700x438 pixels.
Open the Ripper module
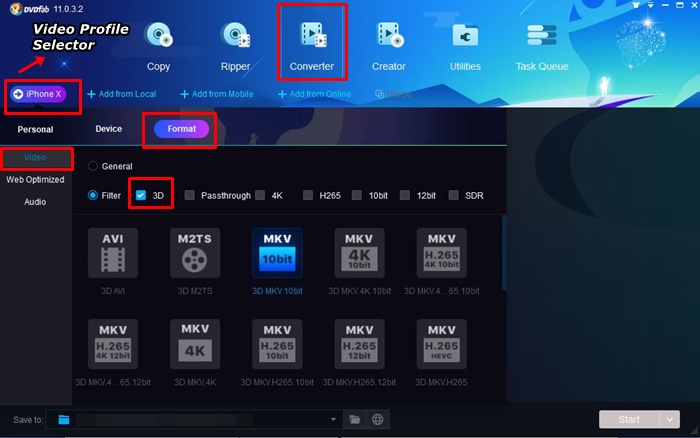pos(235,47)
